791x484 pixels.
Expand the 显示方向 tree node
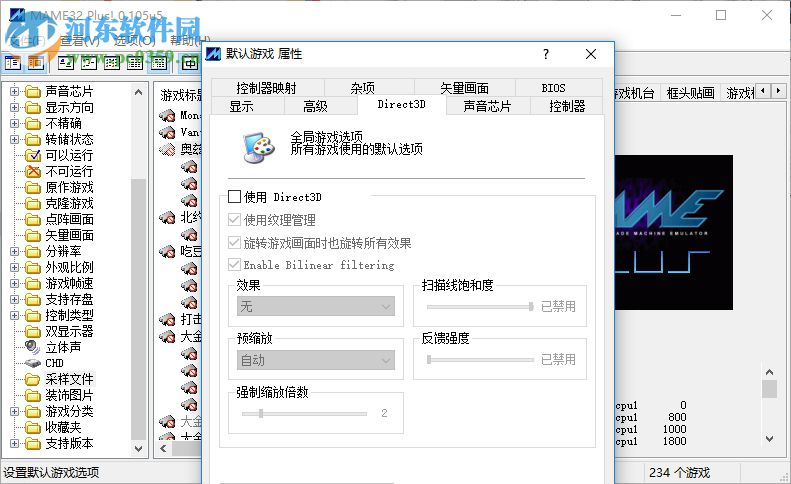coord(14,107)
